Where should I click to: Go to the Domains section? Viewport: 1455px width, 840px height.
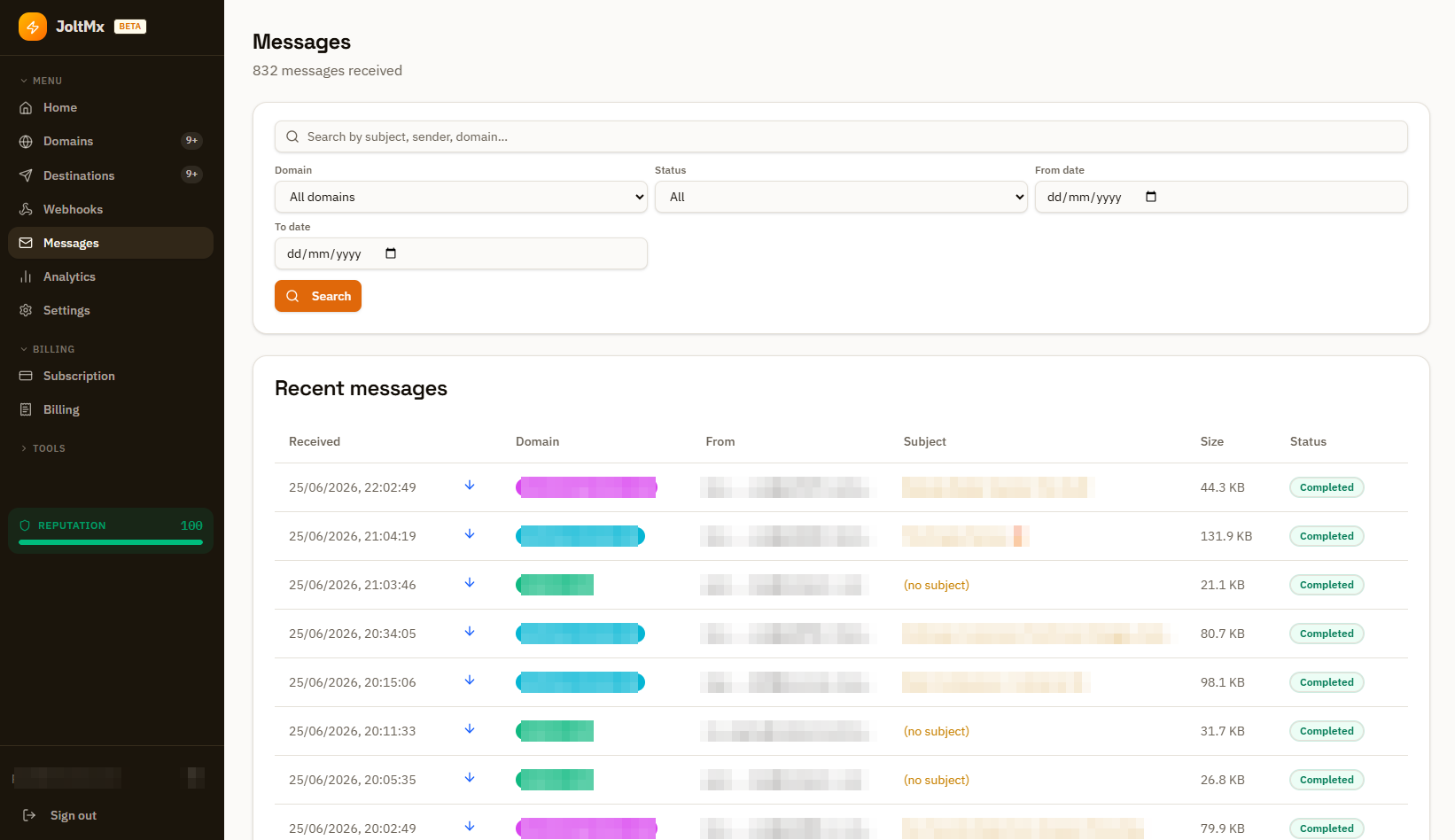(111, 141)
